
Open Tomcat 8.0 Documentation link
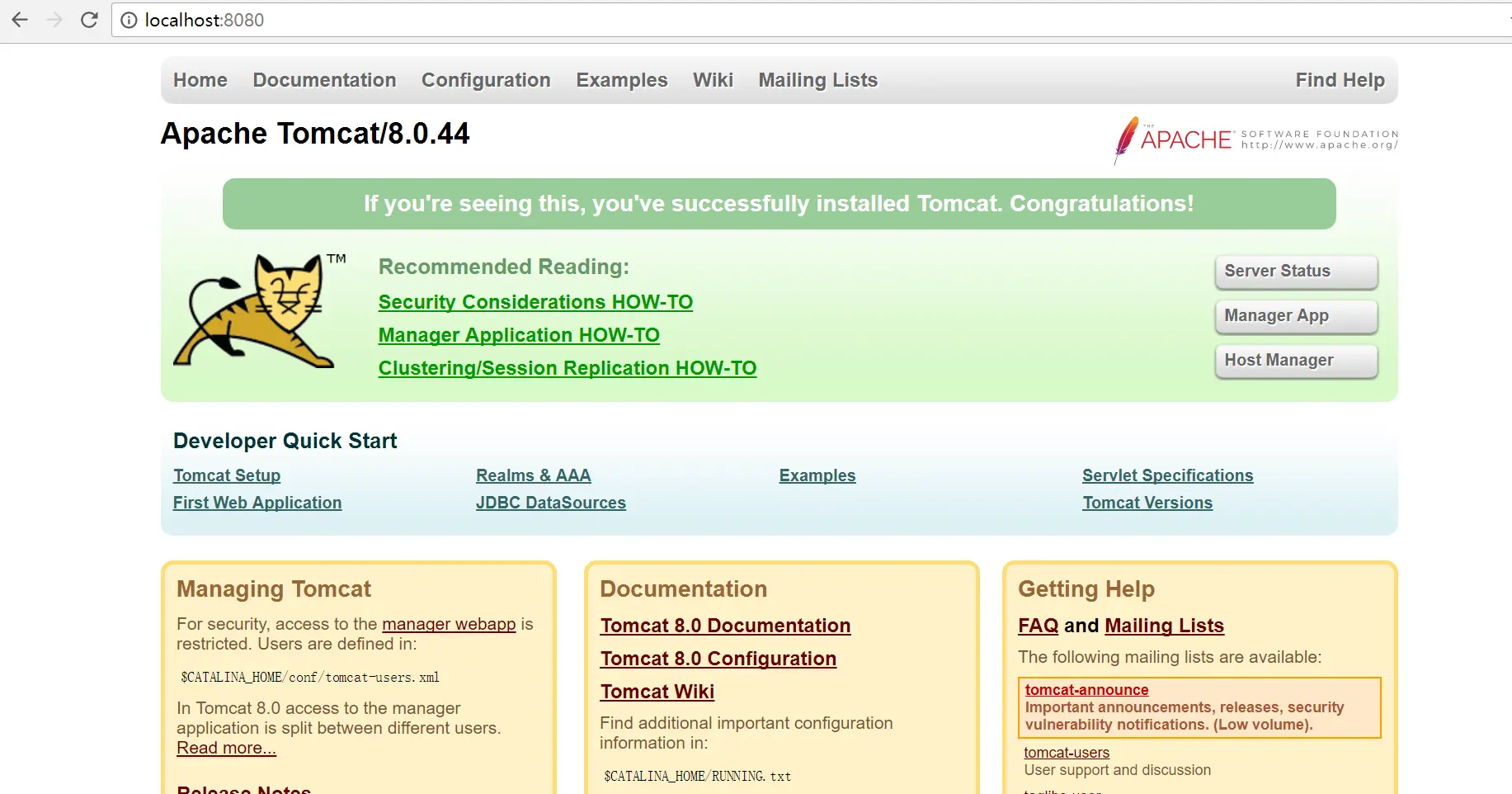point(725,626)
